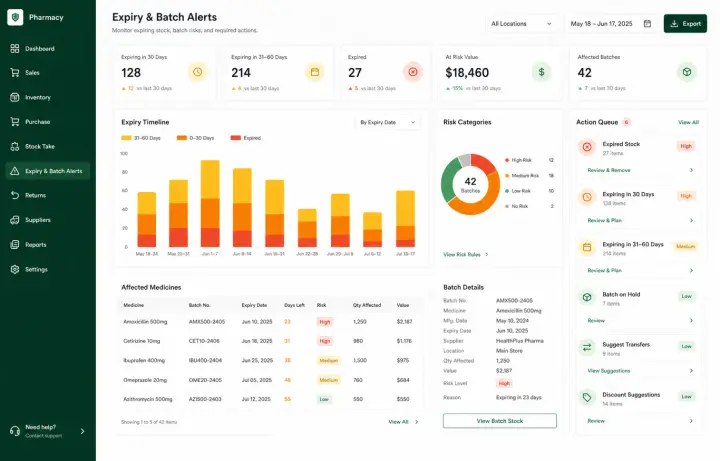Click the calendar icon on Expiring in 31–60 Days card
The height and width of the screenshot is (461, 720).
point(315,72)
